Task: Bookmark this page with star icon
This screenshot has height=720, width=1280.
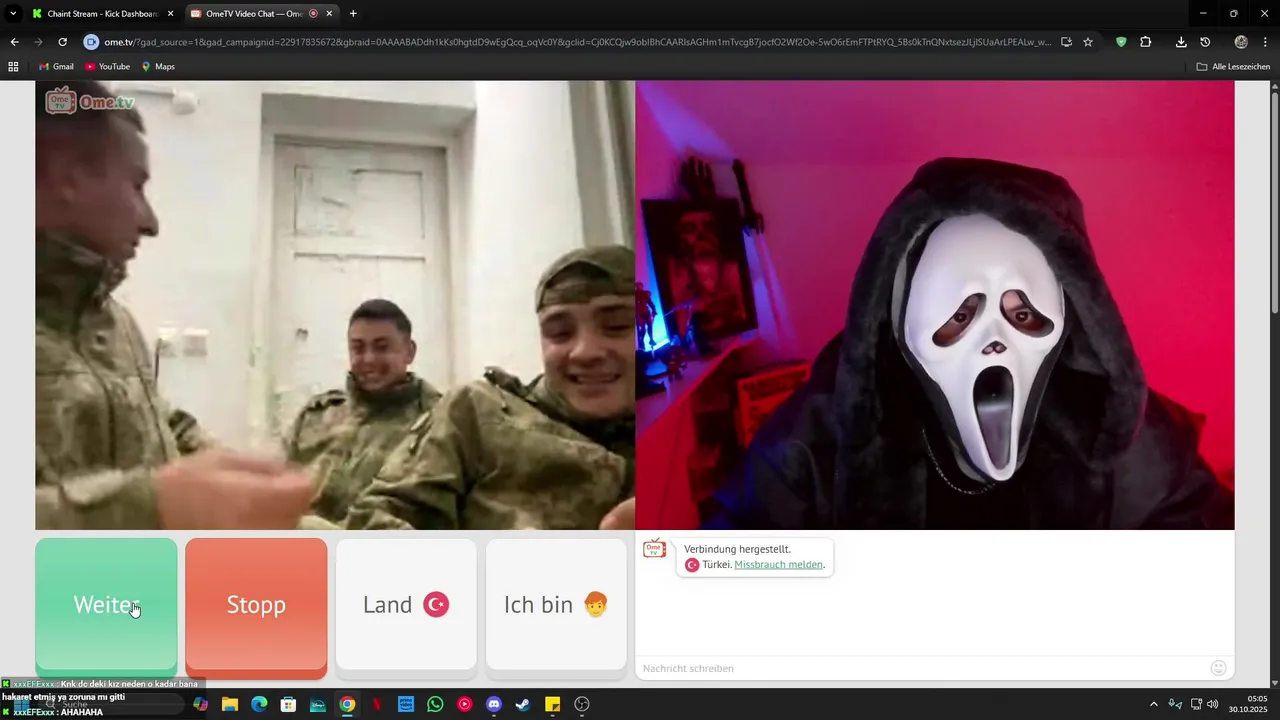Action: pyautogui.click(x=1088, y=42)
